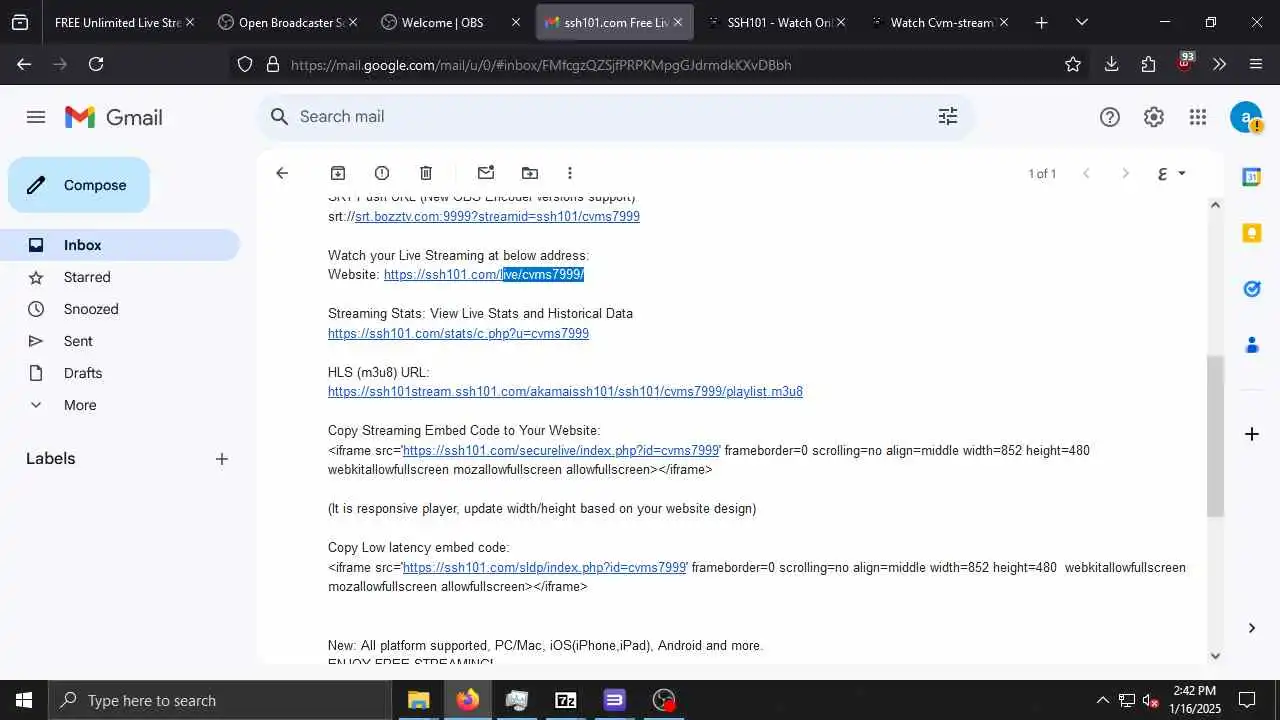Open the More three-dot email menu

[570, 173]
